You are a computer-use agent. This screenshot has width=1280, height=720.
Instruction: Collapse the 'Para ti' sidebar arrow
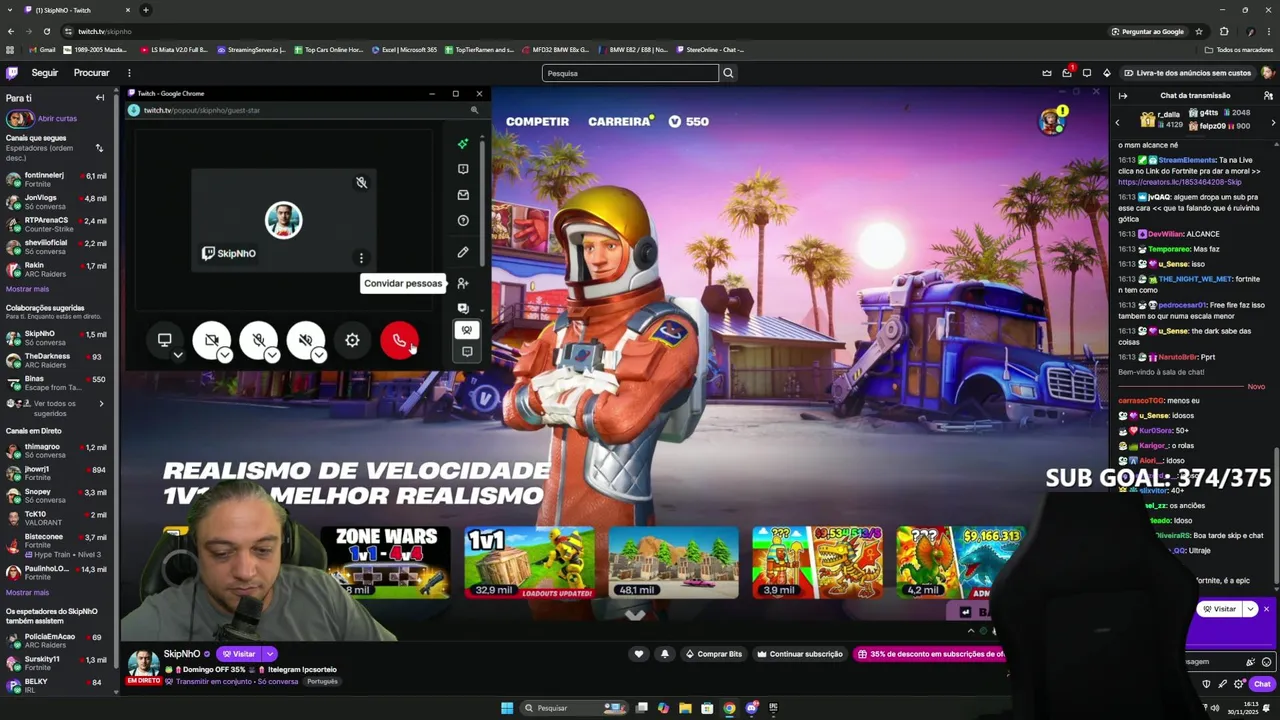click(100, 98)
